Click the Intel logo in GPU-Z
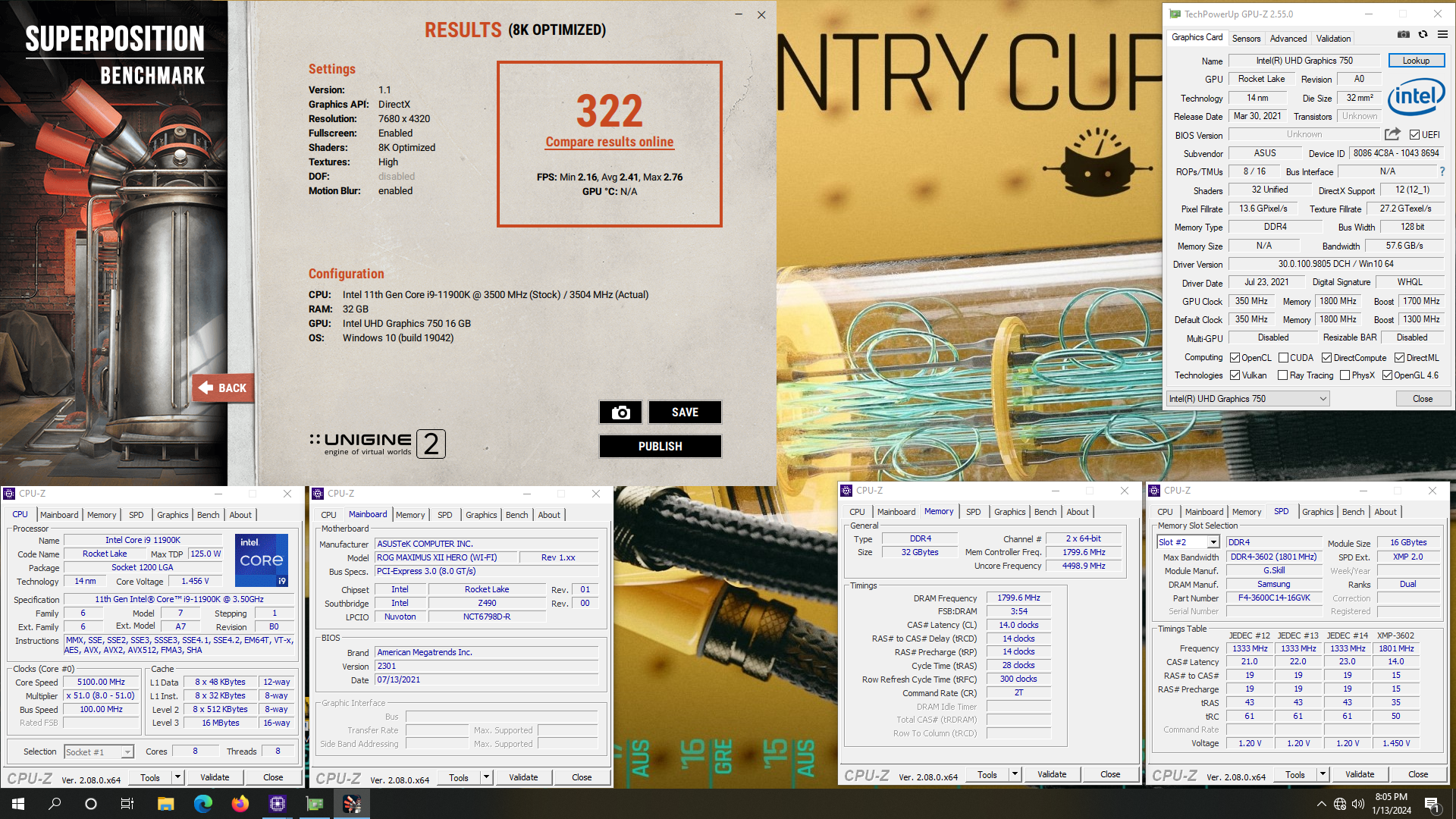 [1416, 97]
